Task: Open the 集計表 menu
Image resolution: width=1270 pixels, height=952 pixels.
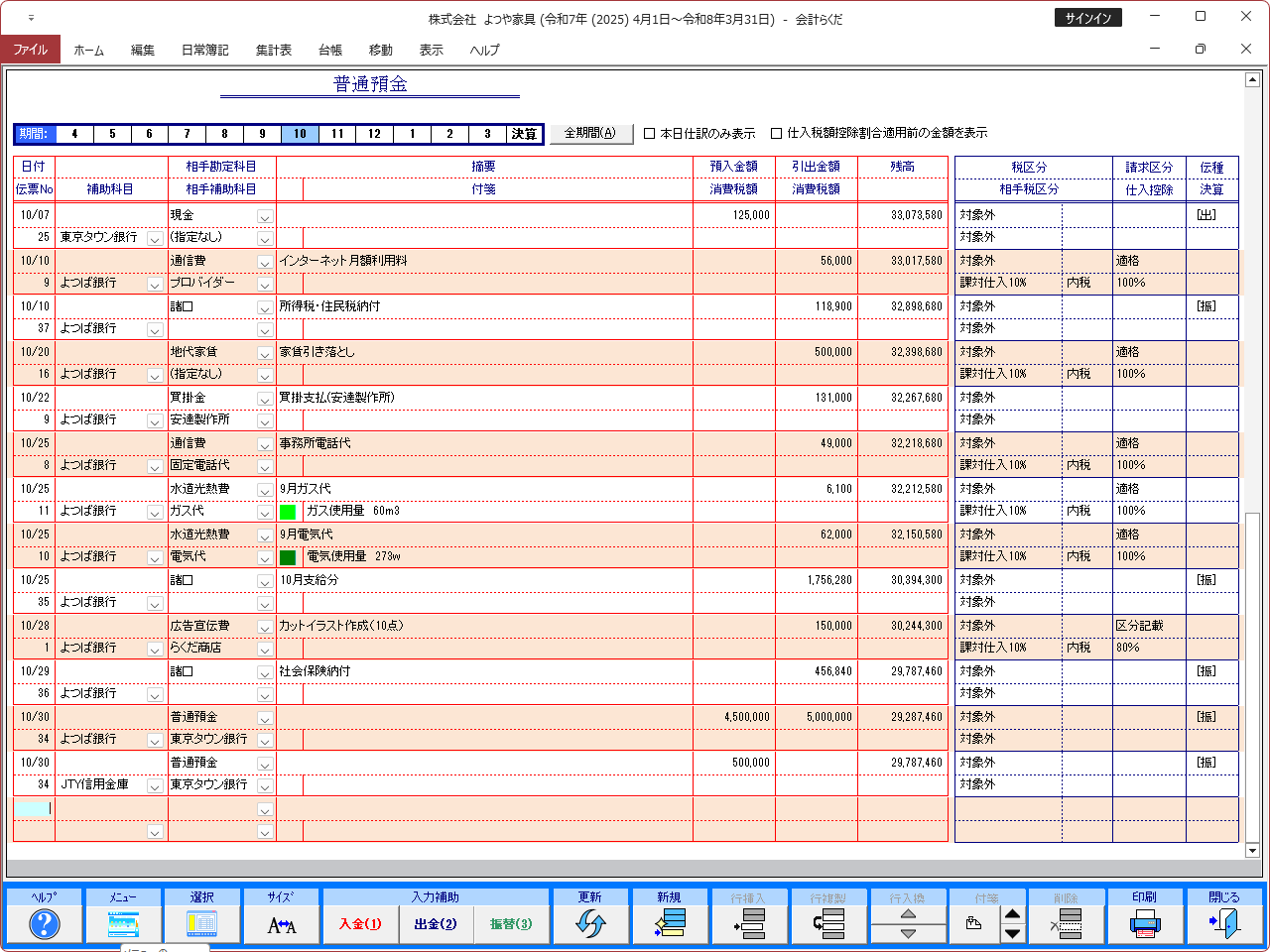Action: (x=274, y=50)
